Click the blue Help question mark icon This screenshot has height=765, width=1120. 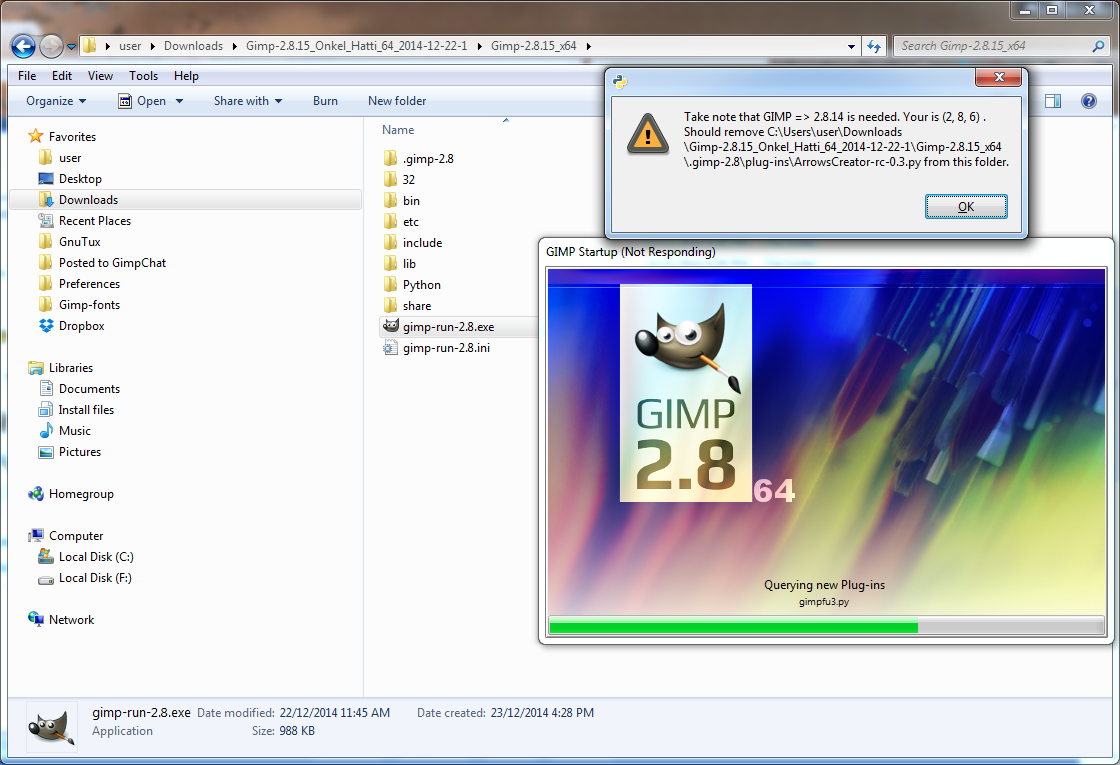pos(1089,101)
